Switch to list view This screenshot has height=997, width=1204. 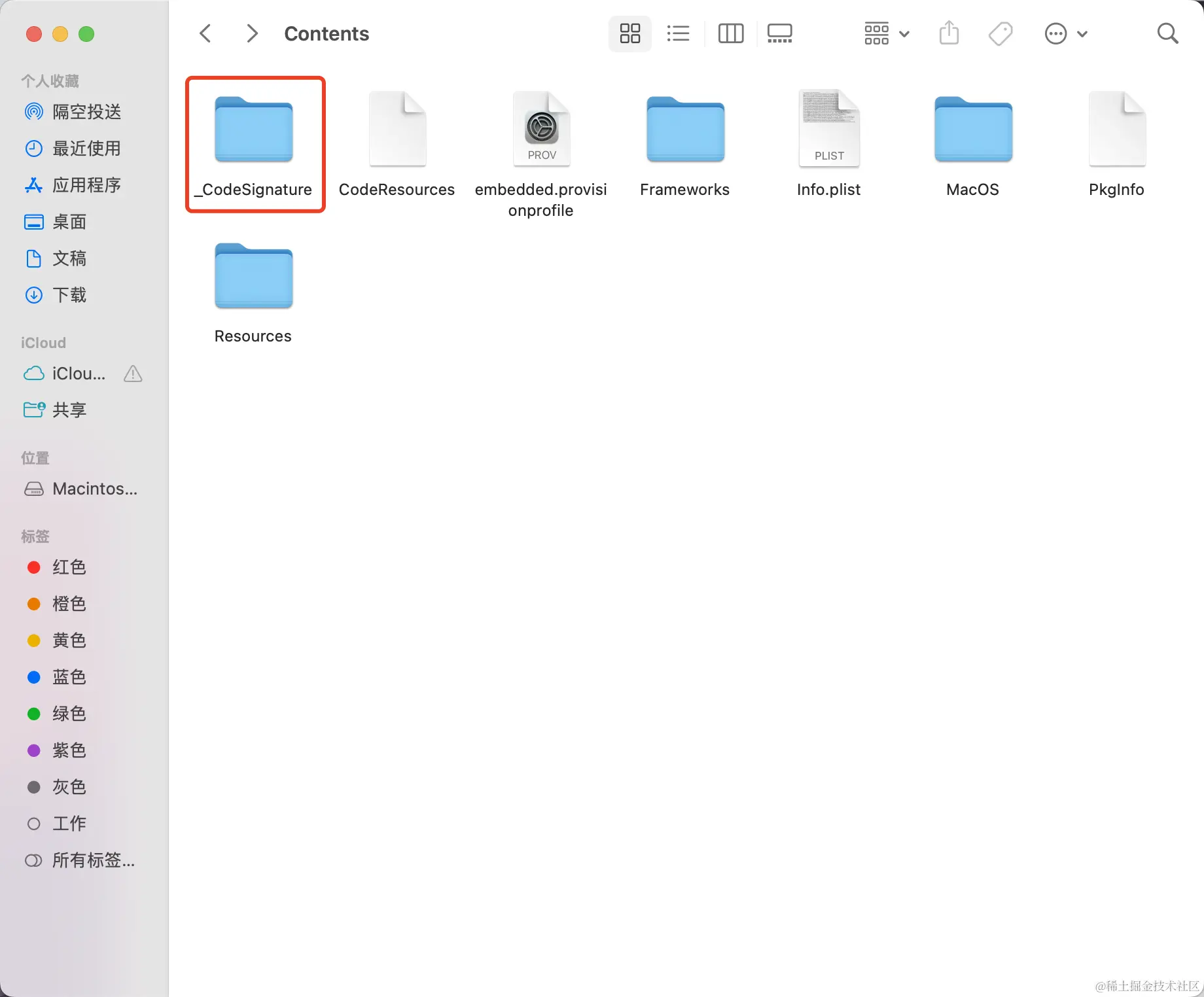pyautogui.click(x=678, y=33)
